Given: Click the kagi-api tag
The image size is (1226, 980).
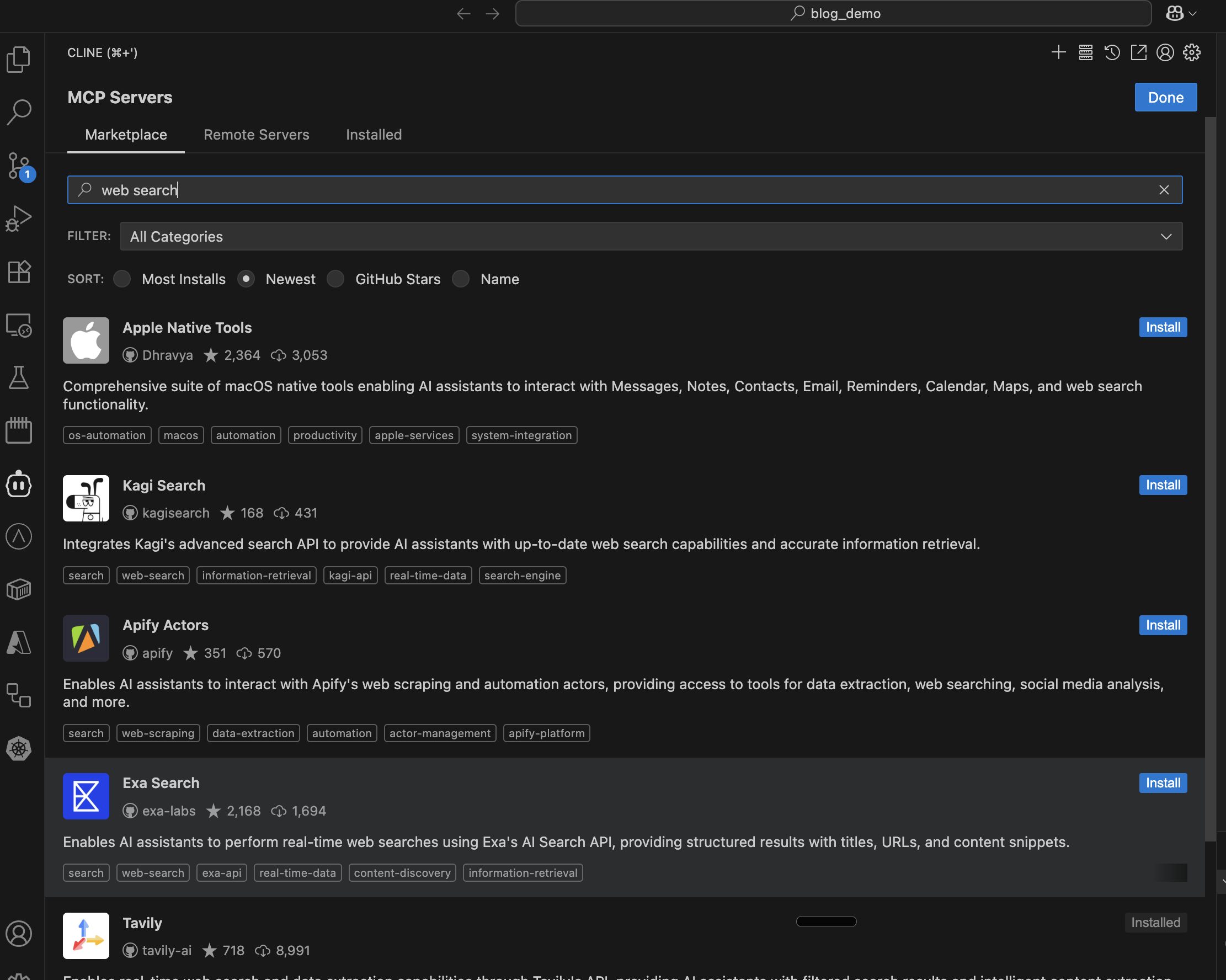Looking at the screenshot, I should click(350, 575).
